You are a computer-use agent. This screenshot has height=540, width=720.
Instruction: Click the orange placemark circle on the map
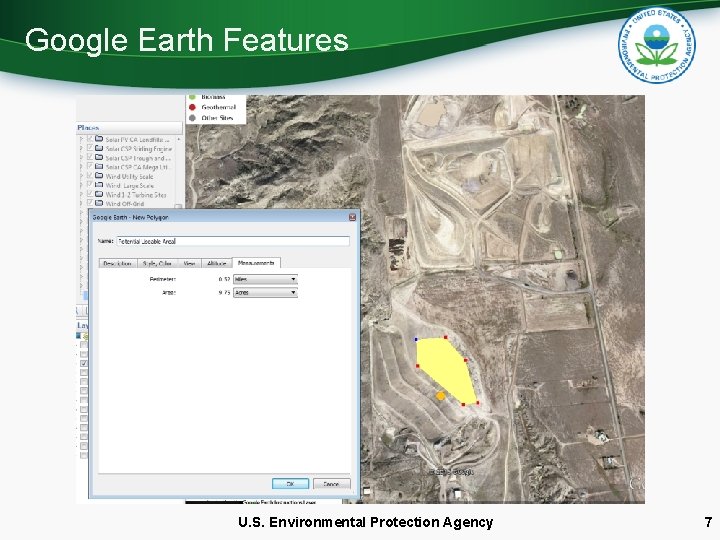440,395
